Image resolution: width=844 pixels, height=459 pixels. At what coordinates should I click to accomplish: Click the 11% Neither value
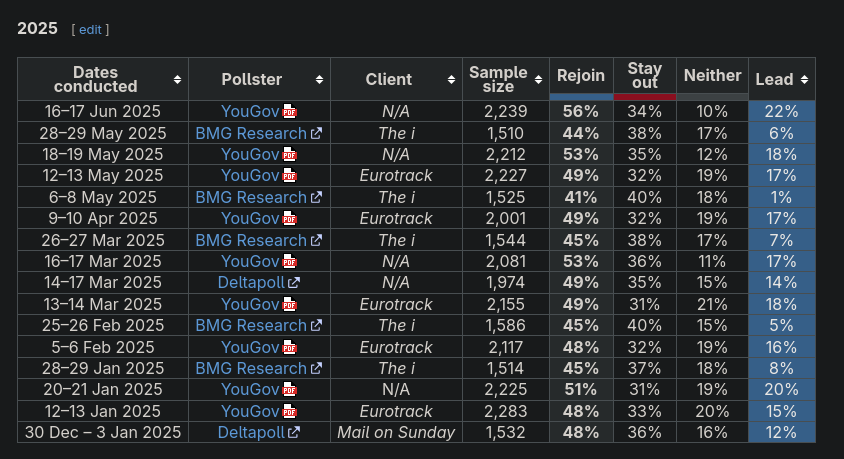click(712, 262)
